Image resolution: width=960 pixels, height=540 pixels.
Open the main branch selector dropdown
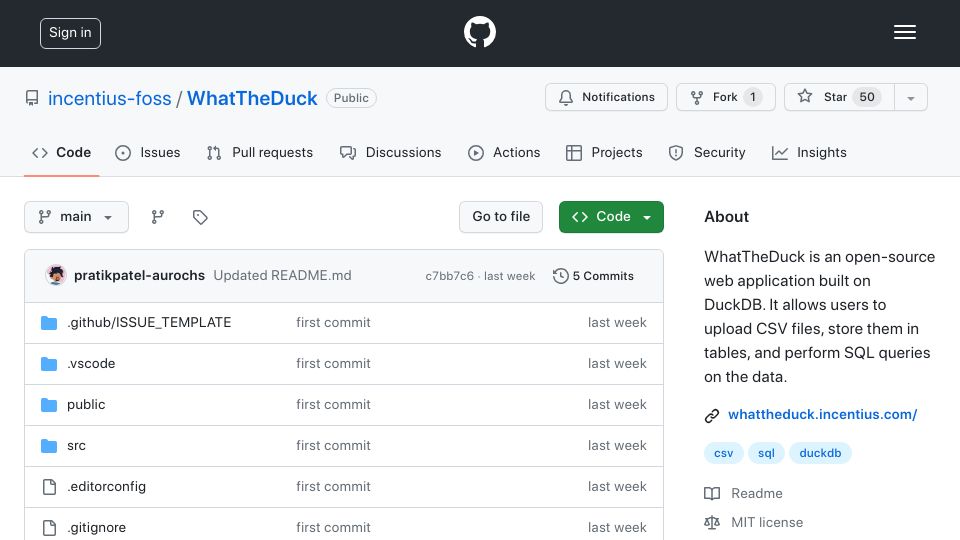click(x=77, y=217)
